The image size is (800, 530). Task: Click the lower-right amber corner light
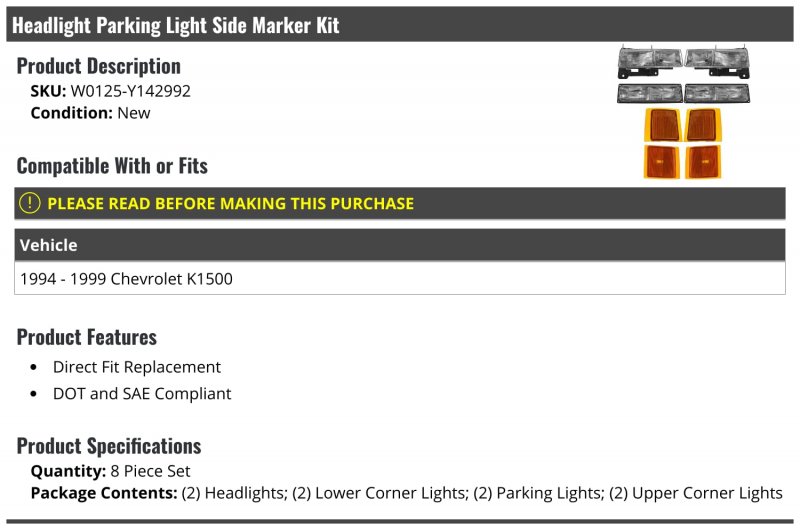click(705, 161)
